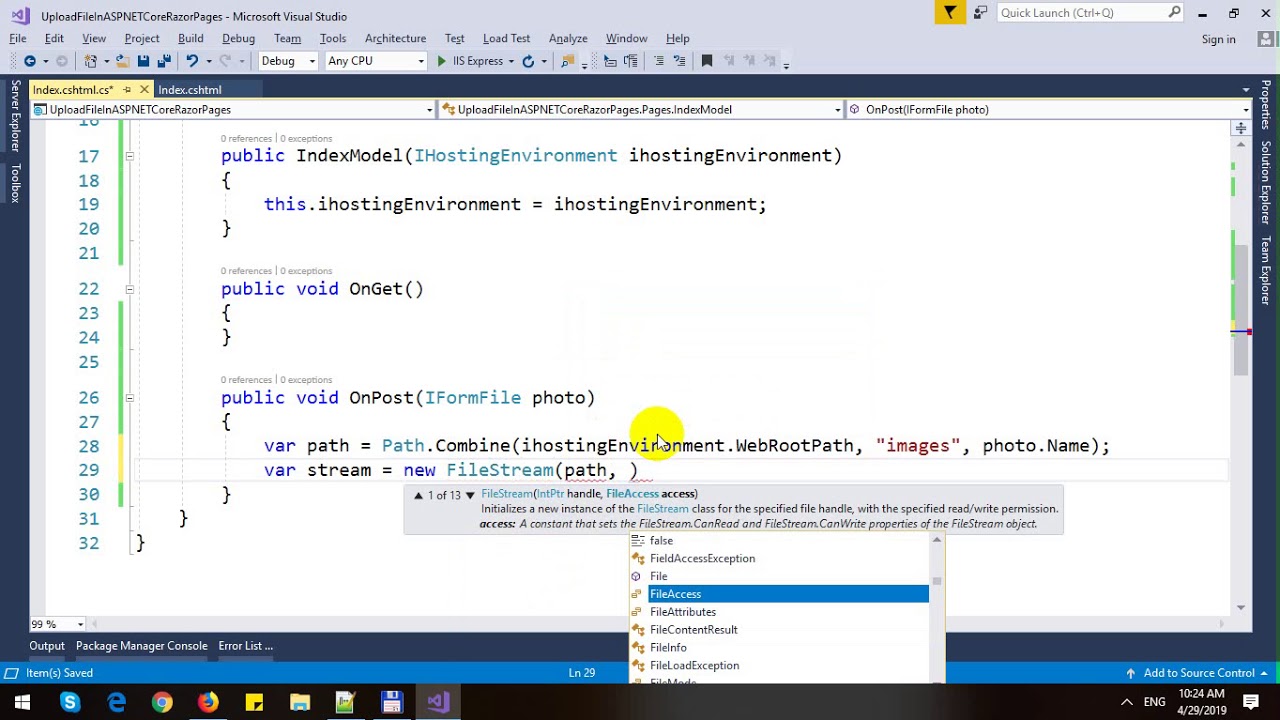Viewport: 1280px width, 720px height.
Task: Open the Error List tab
Action: tap(245, 646)
